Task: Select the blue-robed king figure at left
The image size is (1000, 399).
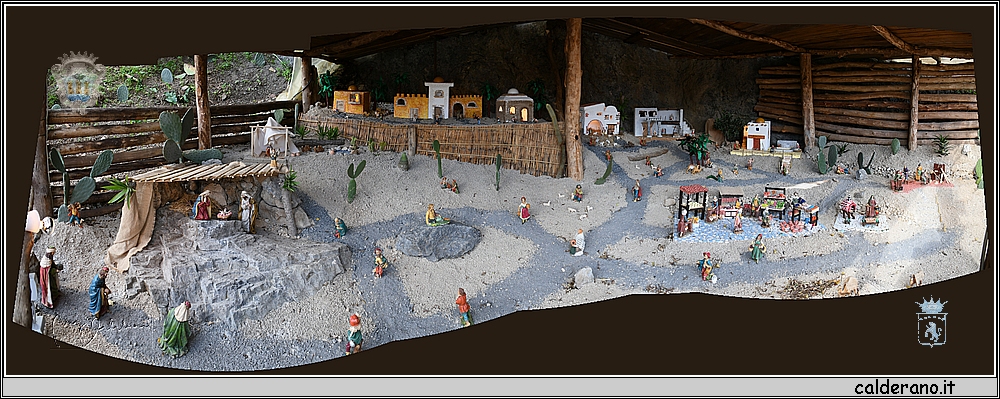Action: point(99,292)
